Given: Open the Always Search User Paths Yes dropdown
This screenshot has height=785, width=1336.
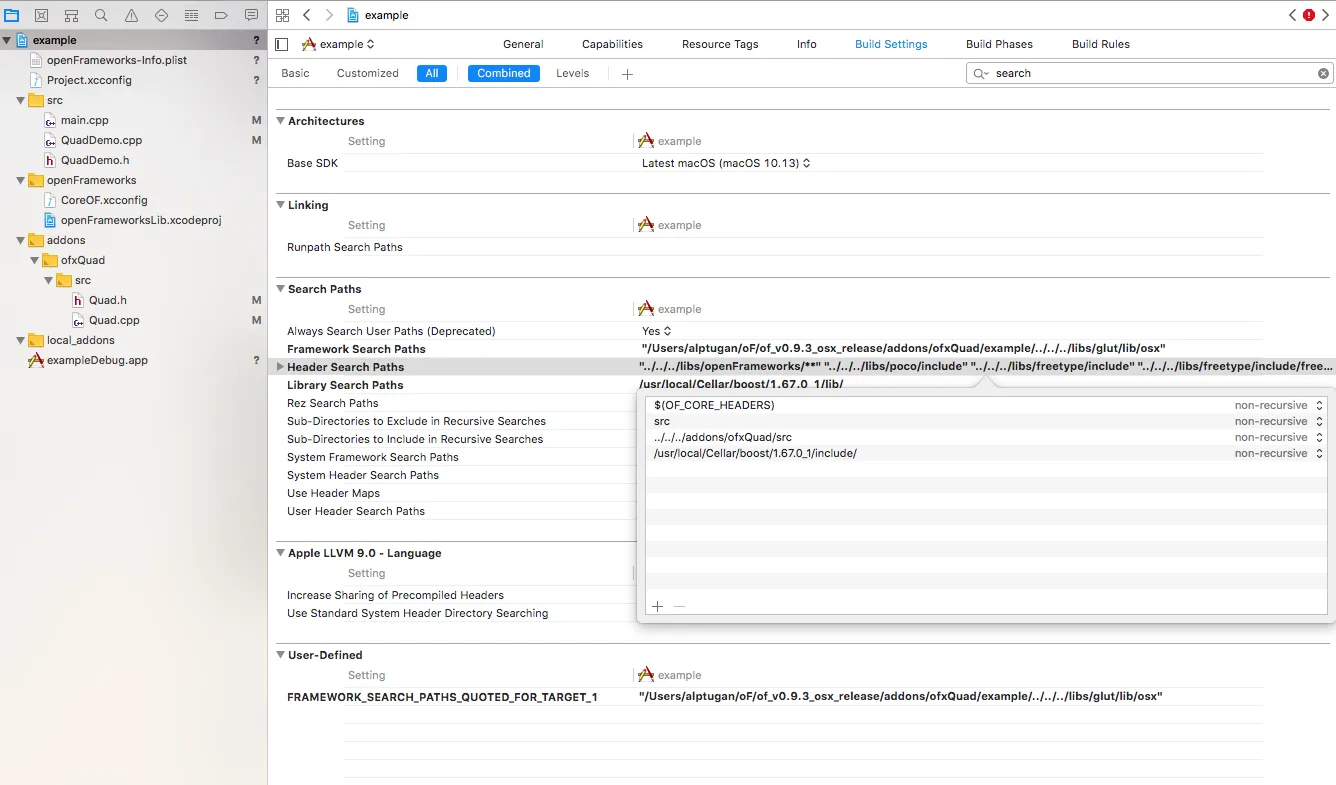Looking at the screenshot, I should coord(656,331).
